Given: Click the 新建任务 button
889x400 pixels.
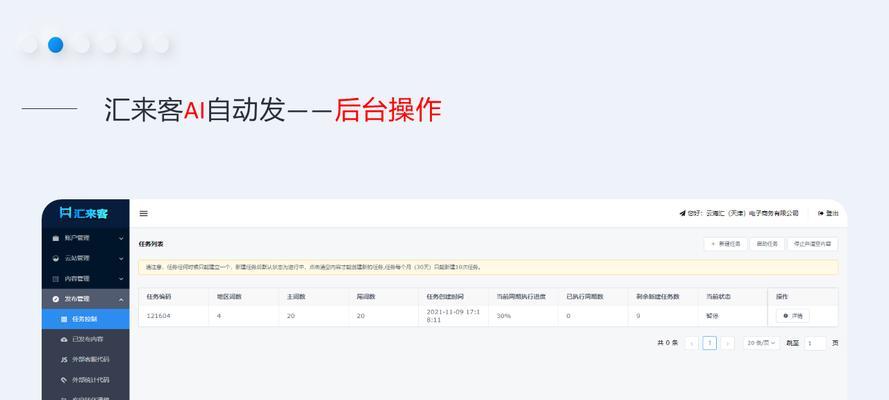Looking at the screenshot, I should coord(725,244).
